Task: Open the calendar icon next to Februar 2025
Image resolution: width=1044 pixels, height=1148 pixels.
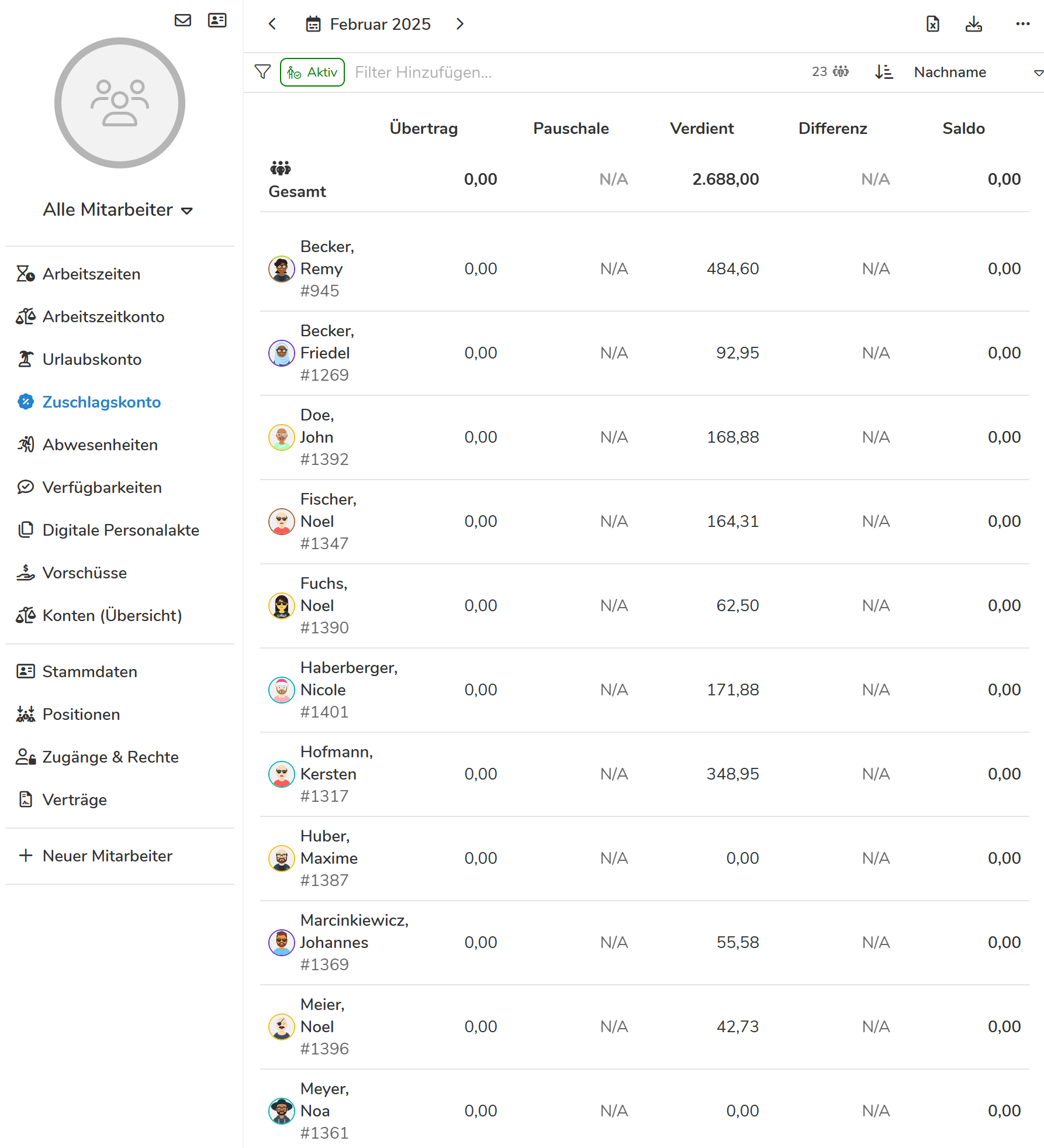Action: click(313, 24)
